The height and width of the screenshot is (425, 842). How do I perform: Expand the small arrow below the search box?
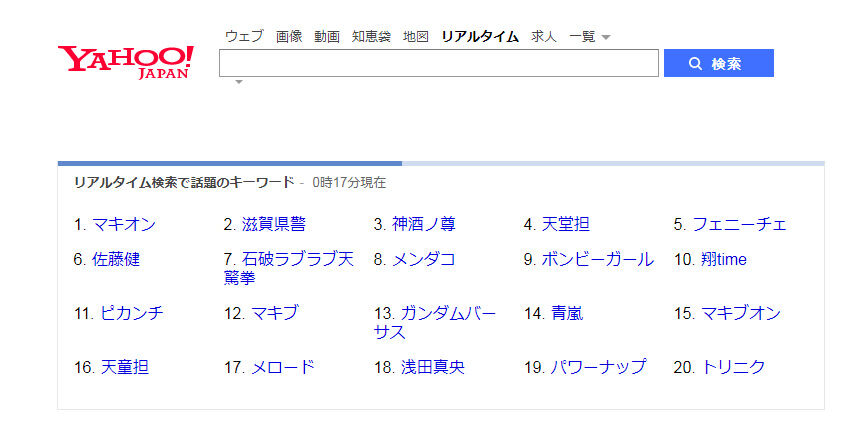point(239,82)
